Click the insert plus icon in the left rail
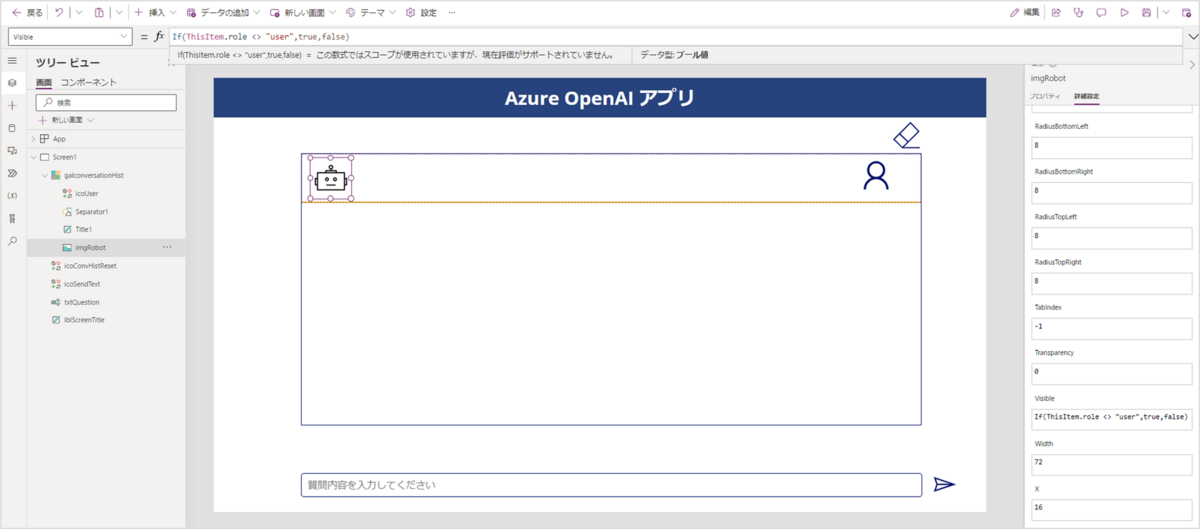 (12, 105)
